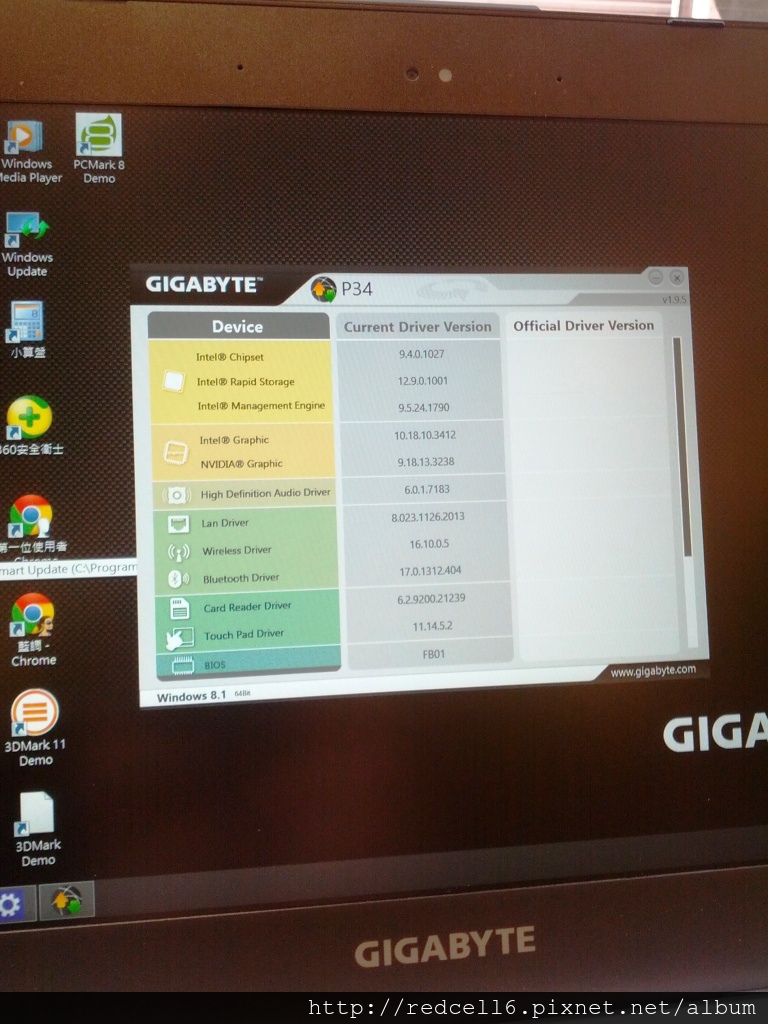768x1024 pixels.
Task: Click the BIOS chip icon
Action: click(x=183, y=665)
